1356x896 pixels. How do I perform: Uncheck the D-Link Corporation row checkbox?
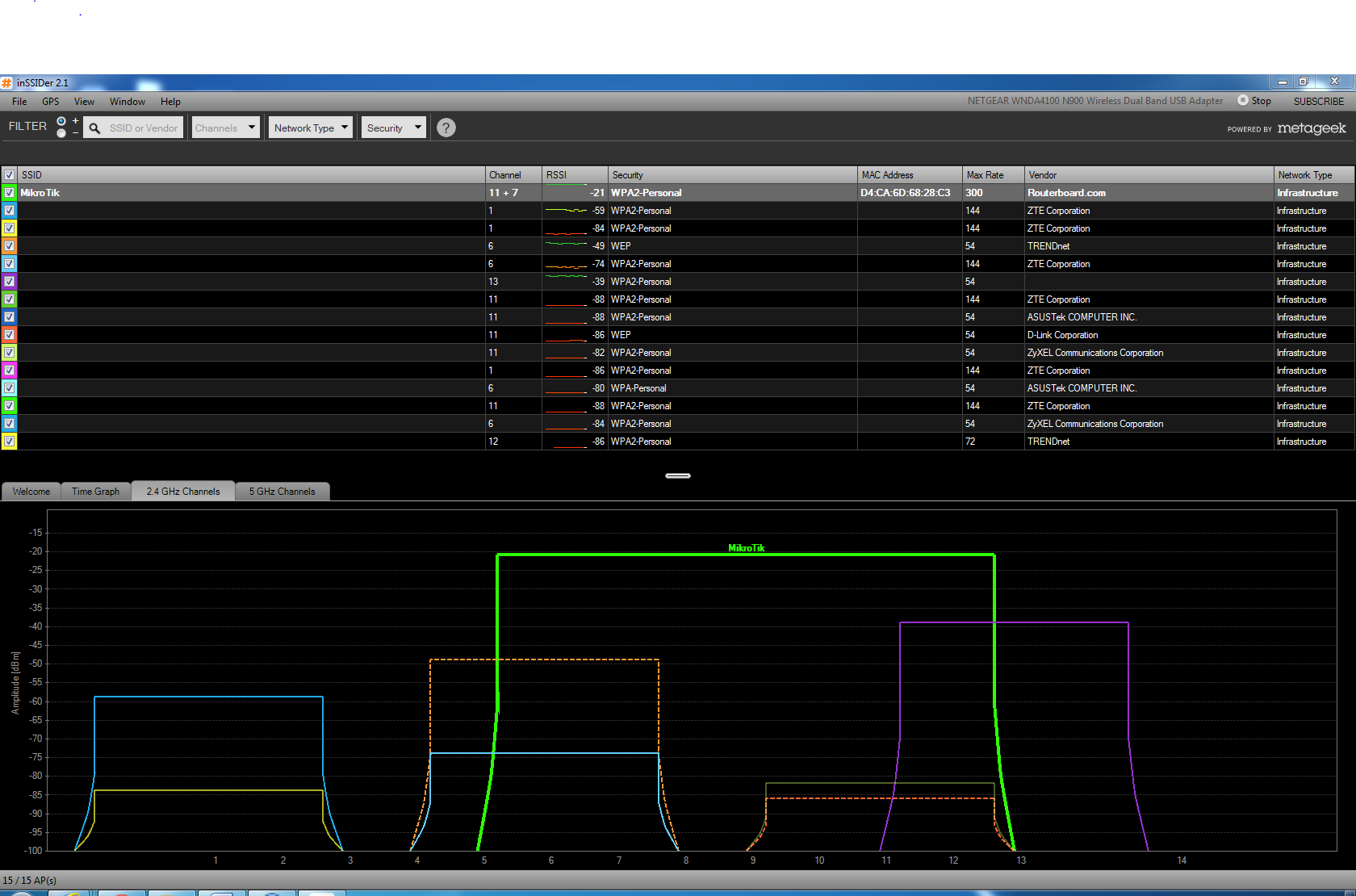(x=9, y=334)
